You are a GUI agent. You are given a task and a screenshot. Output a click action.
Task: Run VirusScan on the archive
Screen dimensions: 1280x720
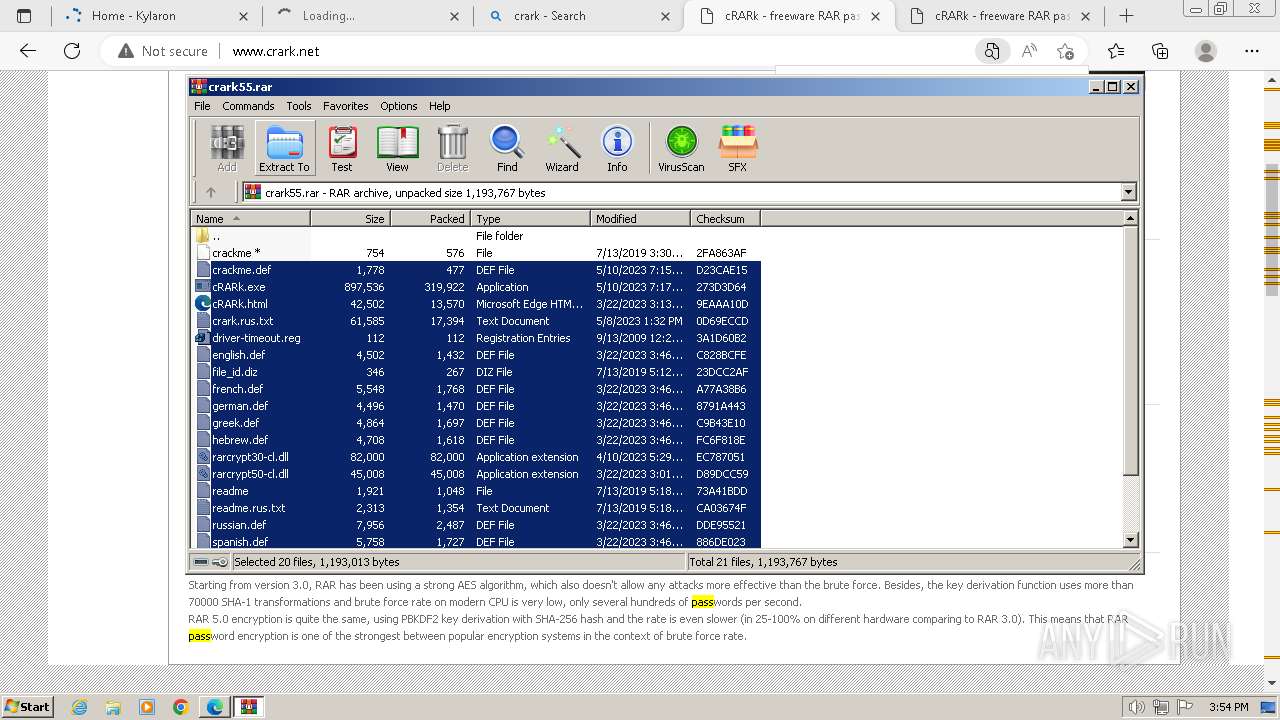click(x=681, y=148)
